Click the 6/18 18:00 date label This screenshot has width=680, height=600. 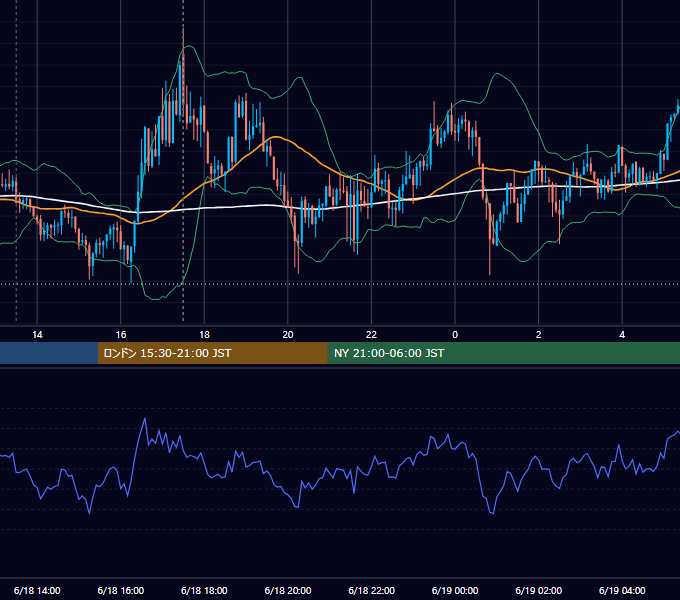(204, 590)
